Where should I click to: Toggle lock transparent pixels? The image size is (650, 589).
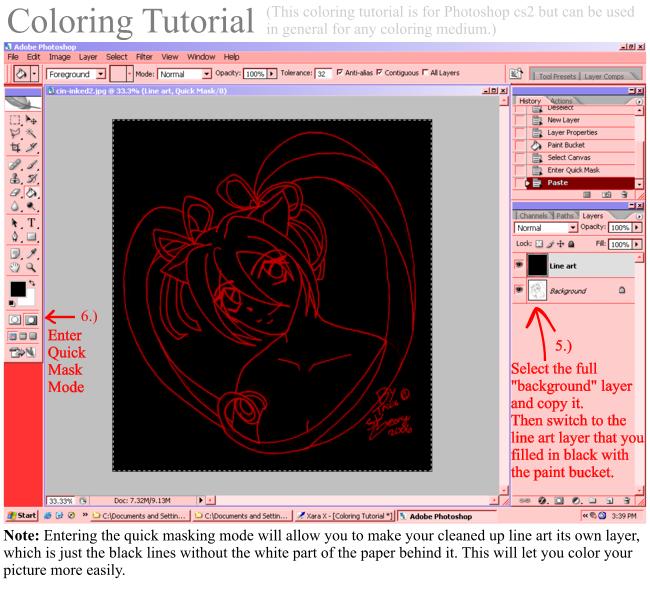tap(539, 244)
